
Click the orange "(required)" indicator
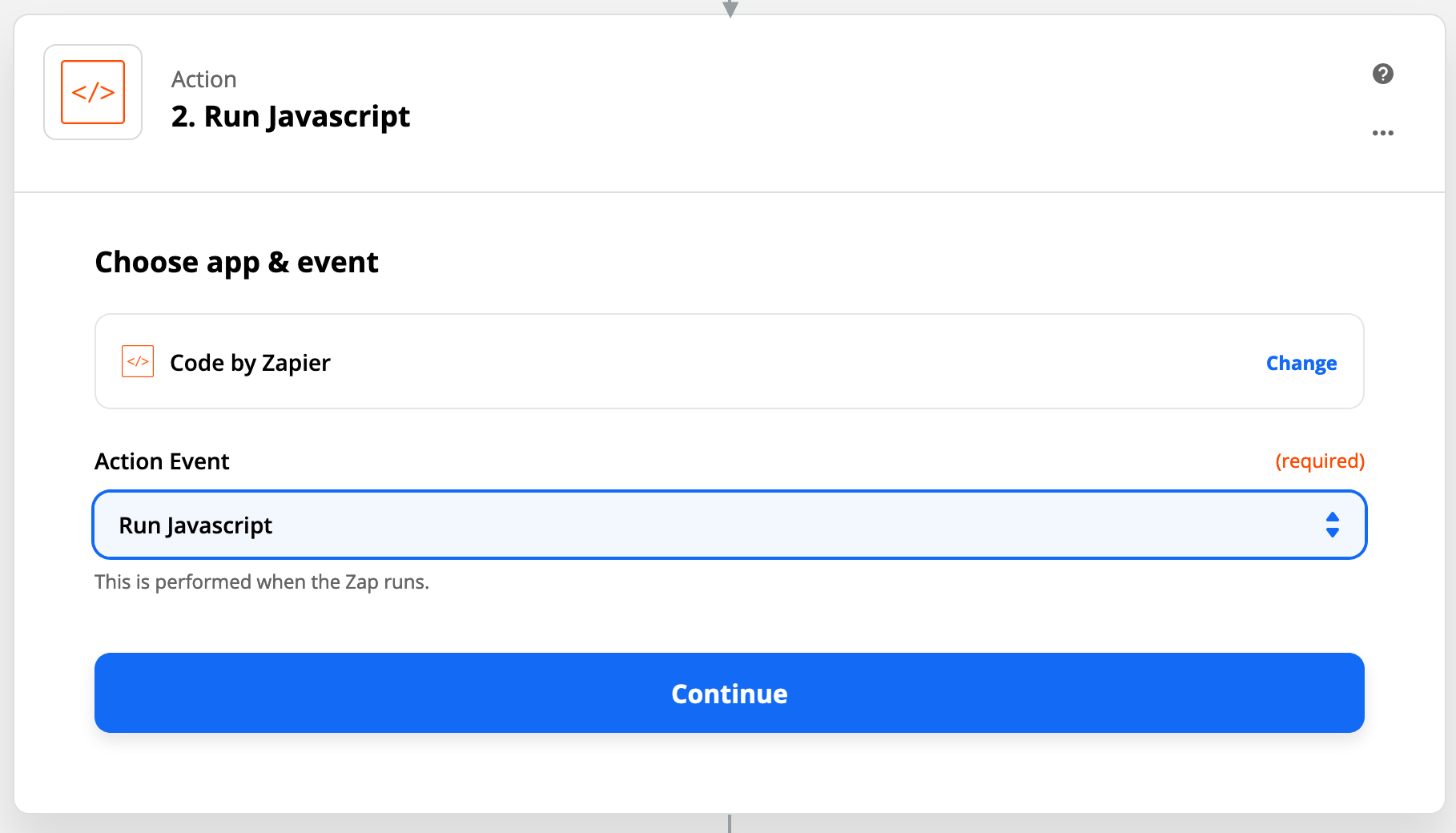click(x=1319, y=461)
